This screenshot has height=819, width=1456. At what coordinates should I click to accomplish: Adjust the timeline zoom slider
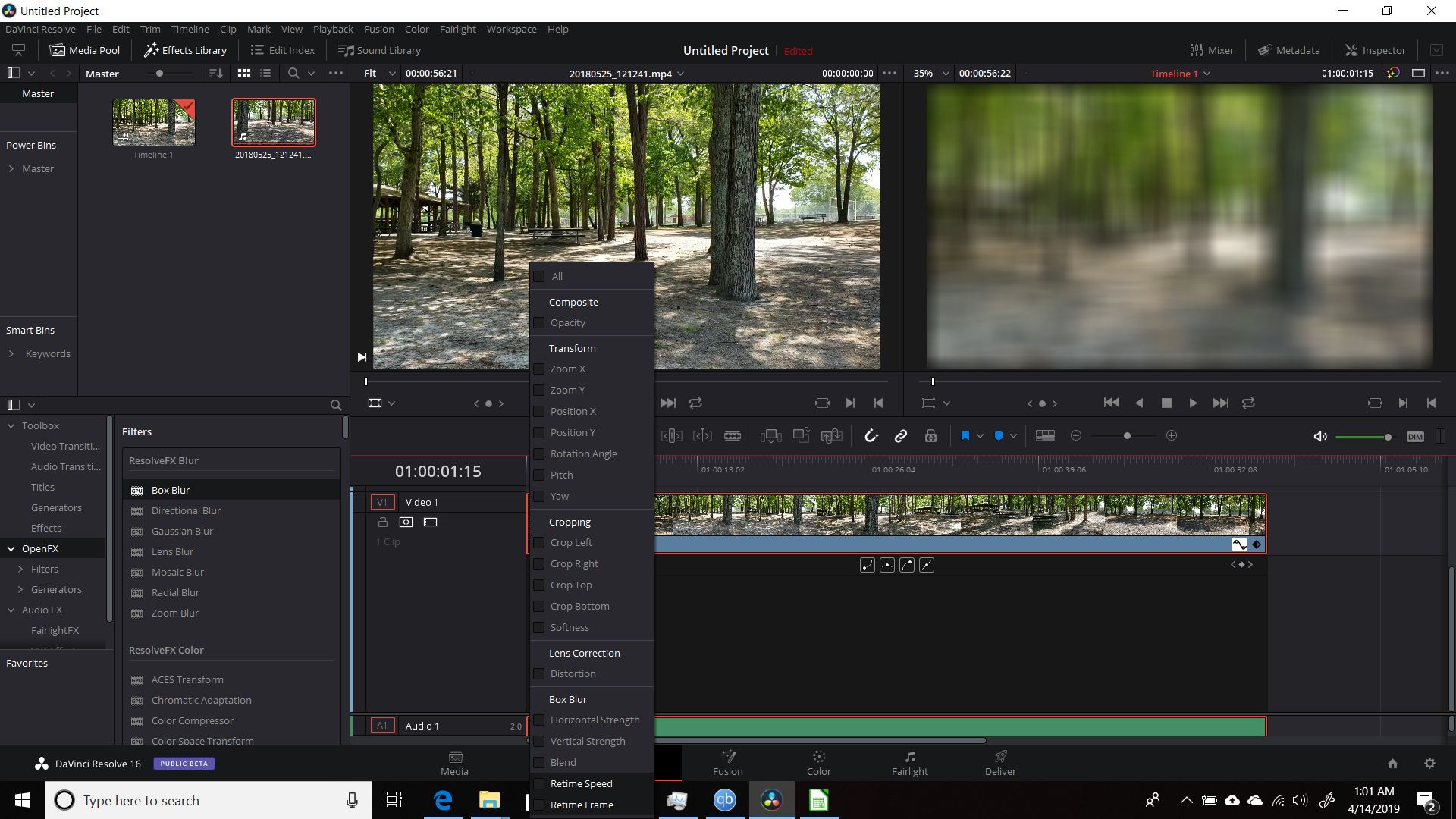(x=1127, y=435)
